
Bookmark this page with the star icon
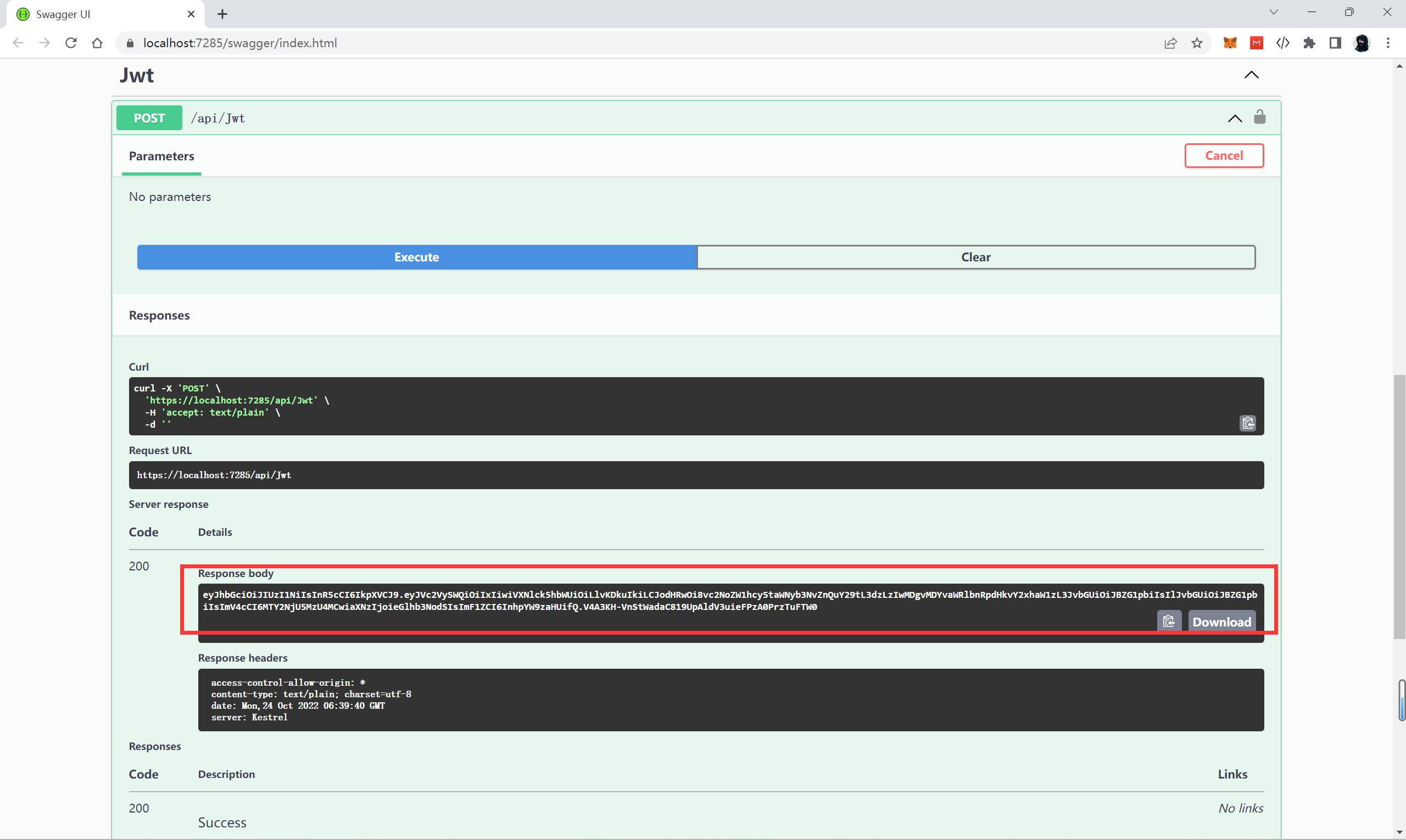1197,43
